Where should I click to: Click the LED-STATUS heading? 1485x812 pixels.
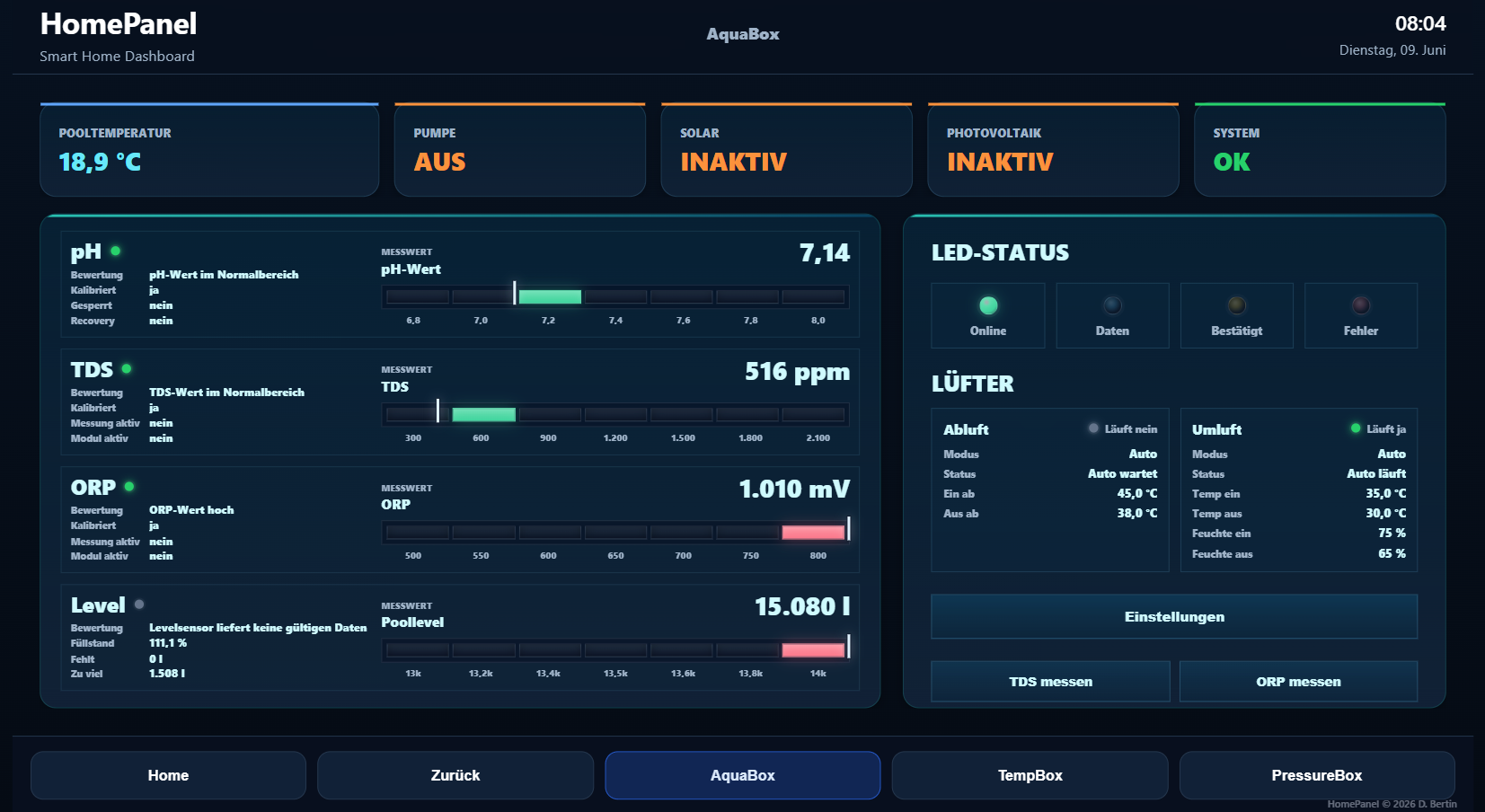click(1000, 252)
